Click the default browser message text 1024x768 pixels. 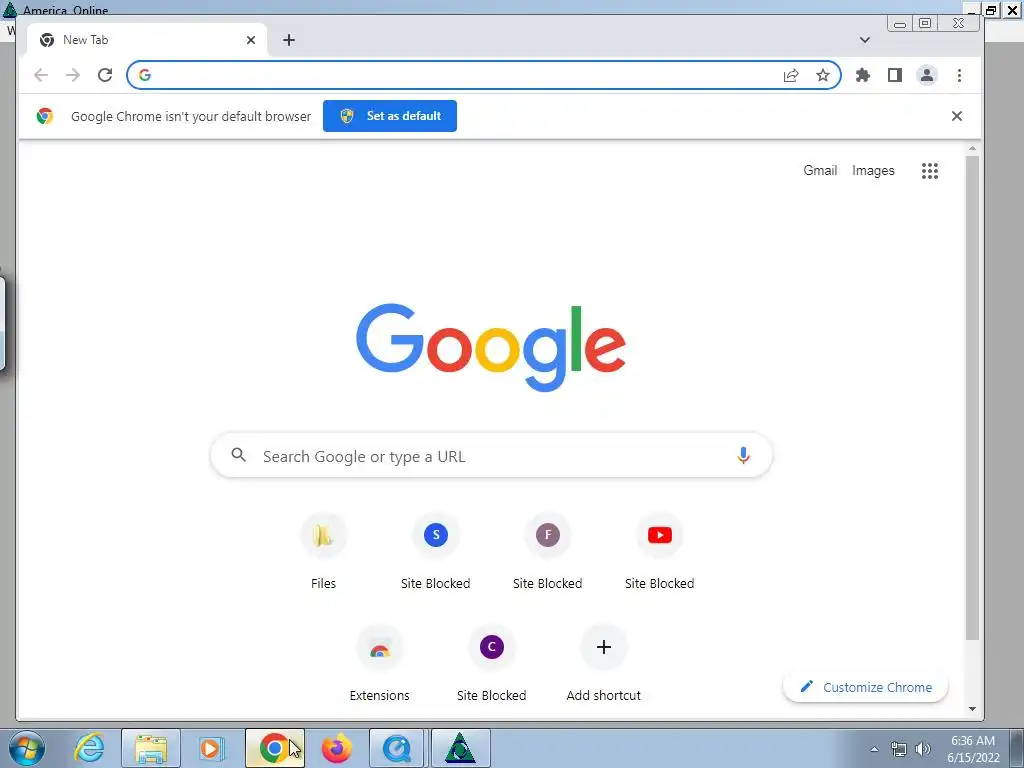click(x=191, y=116)
